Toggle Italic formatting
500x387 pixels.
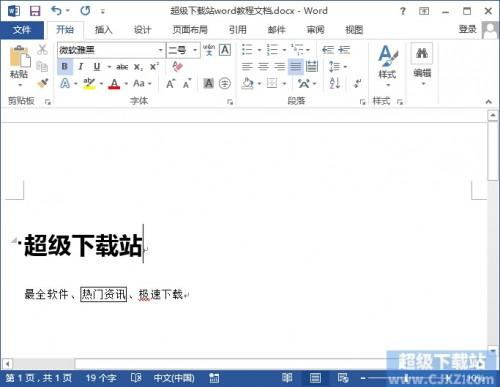click(x=80, y=67)
